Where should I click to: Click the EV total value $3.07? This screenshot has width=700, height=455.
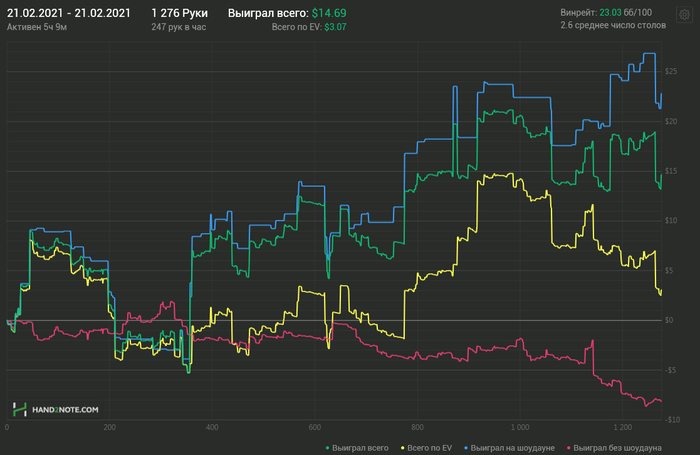pyautogui.click(x=335, y=27)
